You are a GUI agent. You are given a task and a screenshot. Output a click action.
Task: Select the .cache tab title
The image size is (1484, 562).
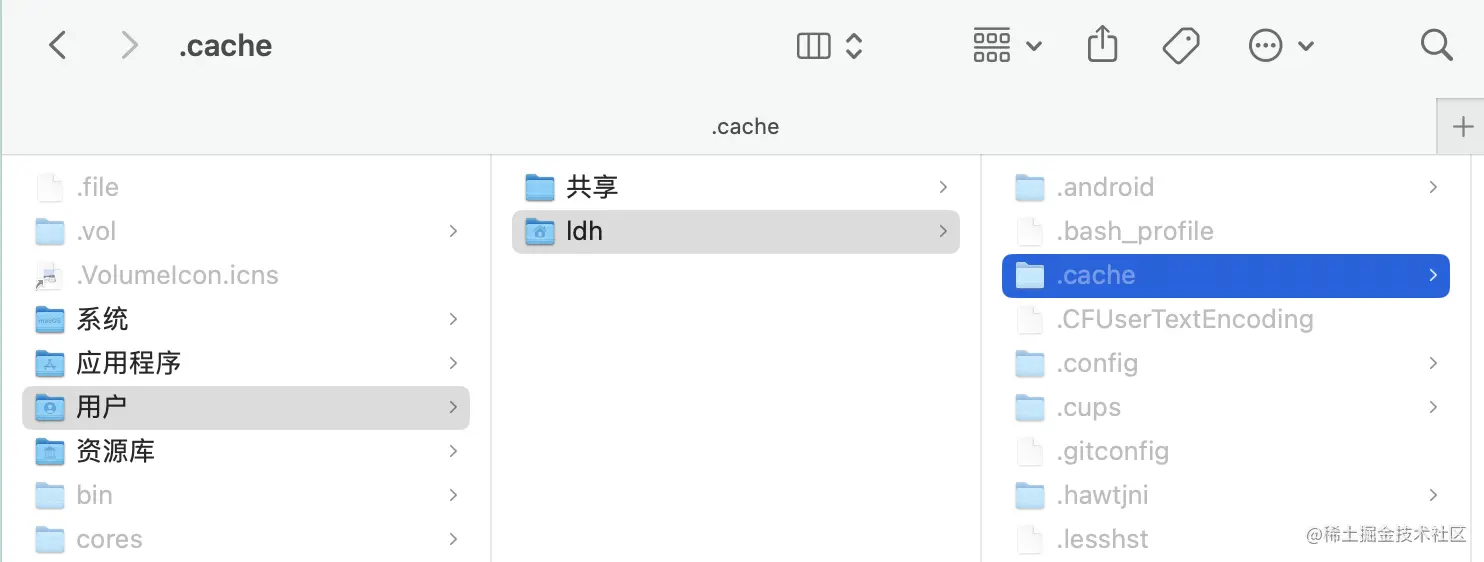click(x=745, y=127)
